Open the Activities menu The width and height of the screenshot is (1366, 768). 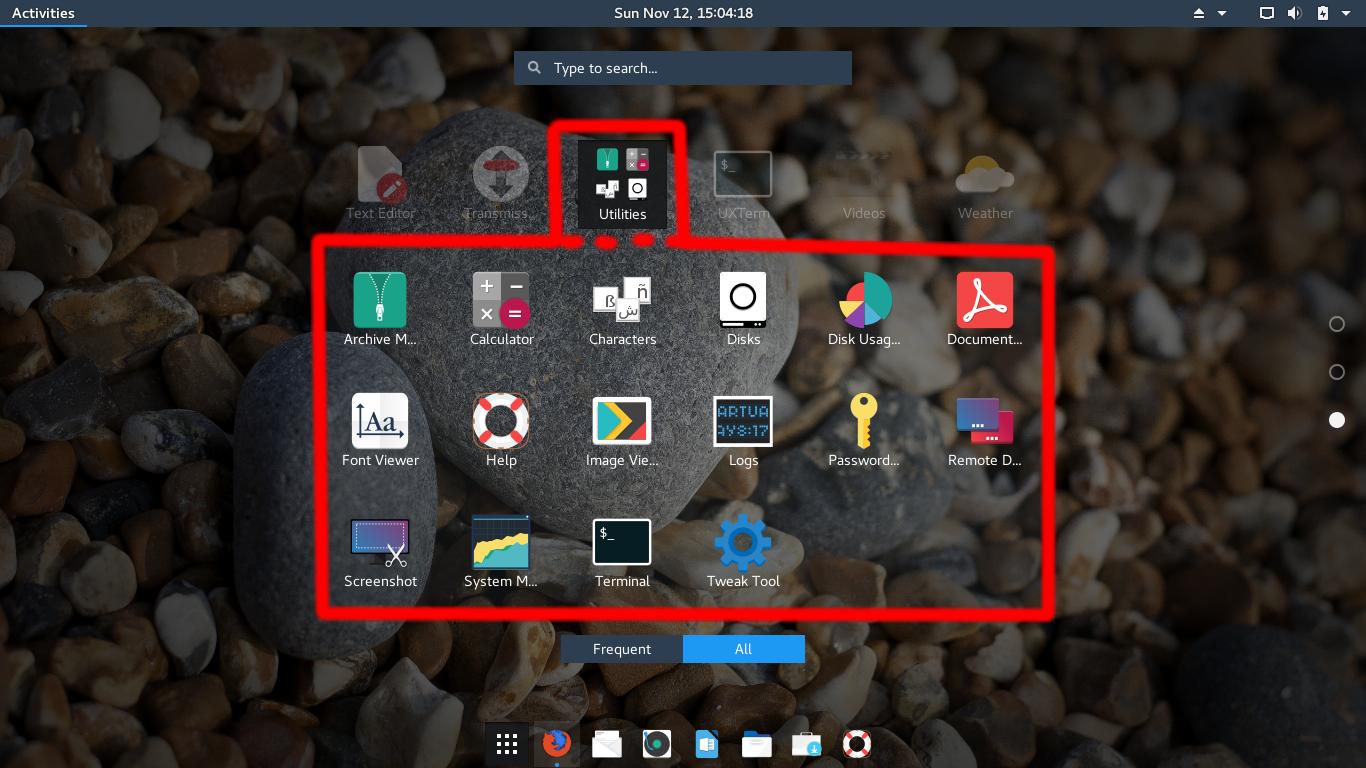click(x=43, y=13)
